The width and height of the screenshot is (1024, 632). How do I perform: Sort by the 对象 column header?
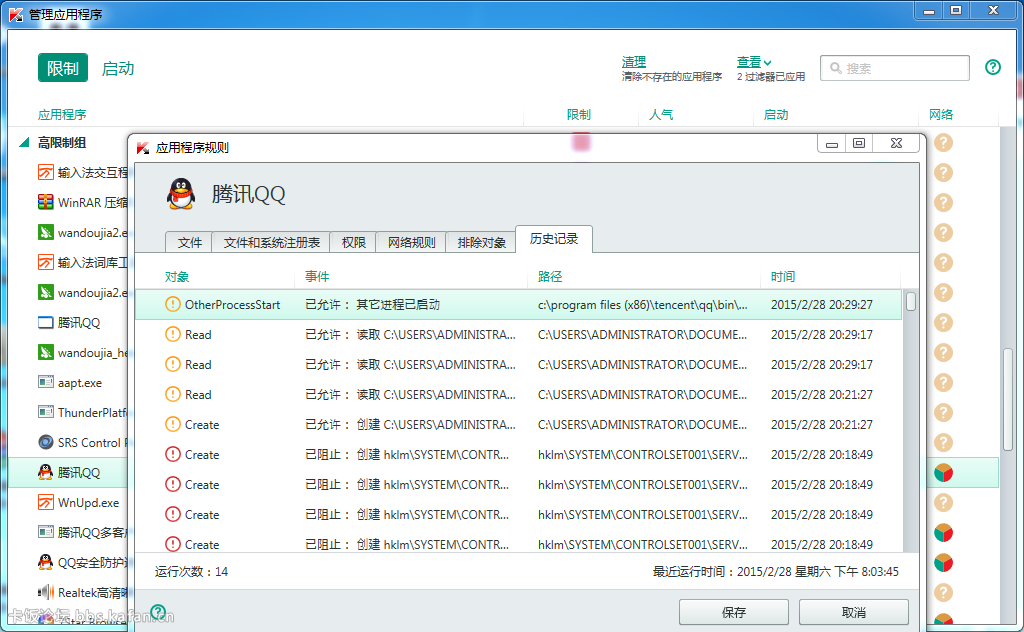[x=176, y=277]
